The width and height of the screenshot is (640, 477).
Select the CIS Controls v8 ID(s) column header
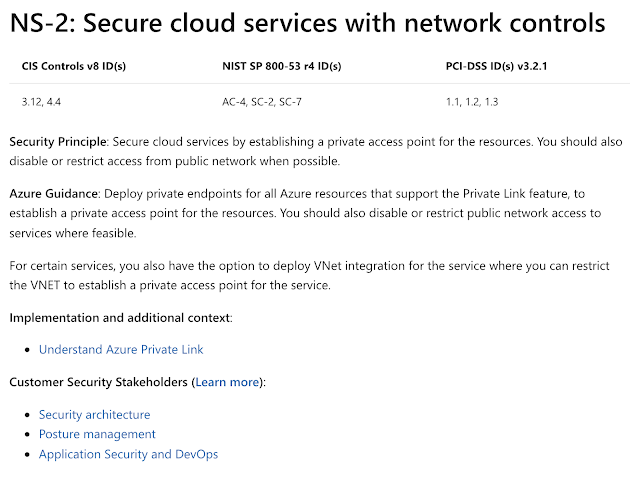73,66
